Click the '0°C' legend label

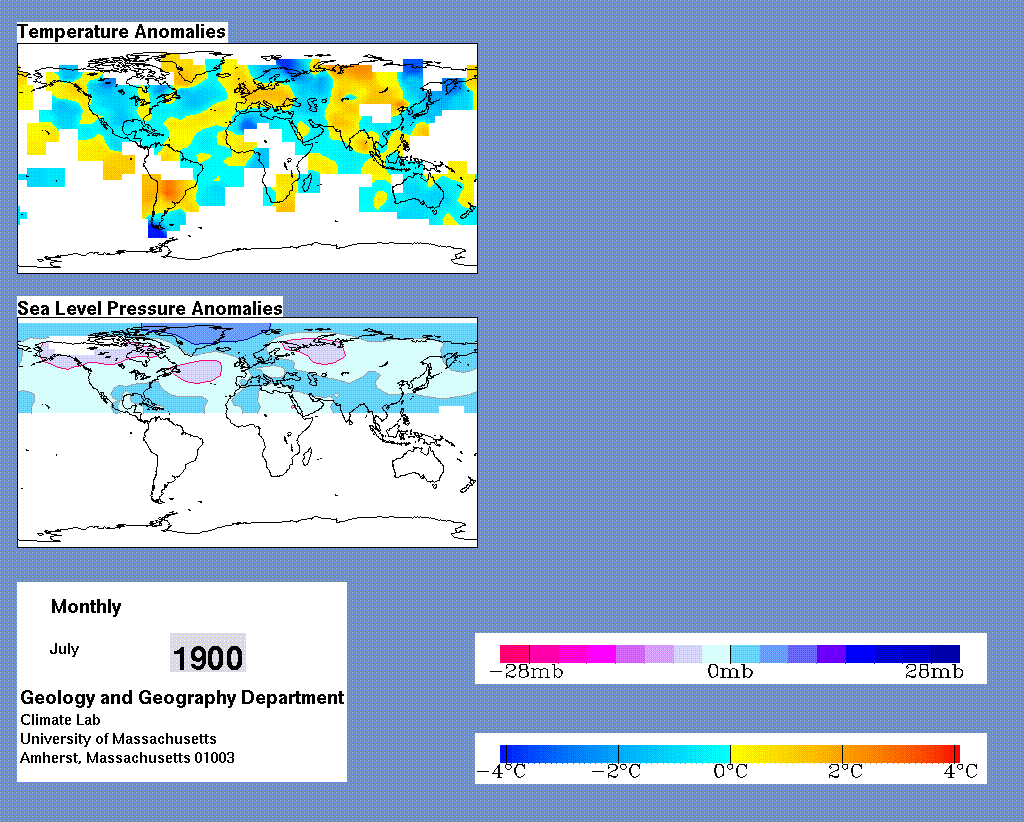730,772
